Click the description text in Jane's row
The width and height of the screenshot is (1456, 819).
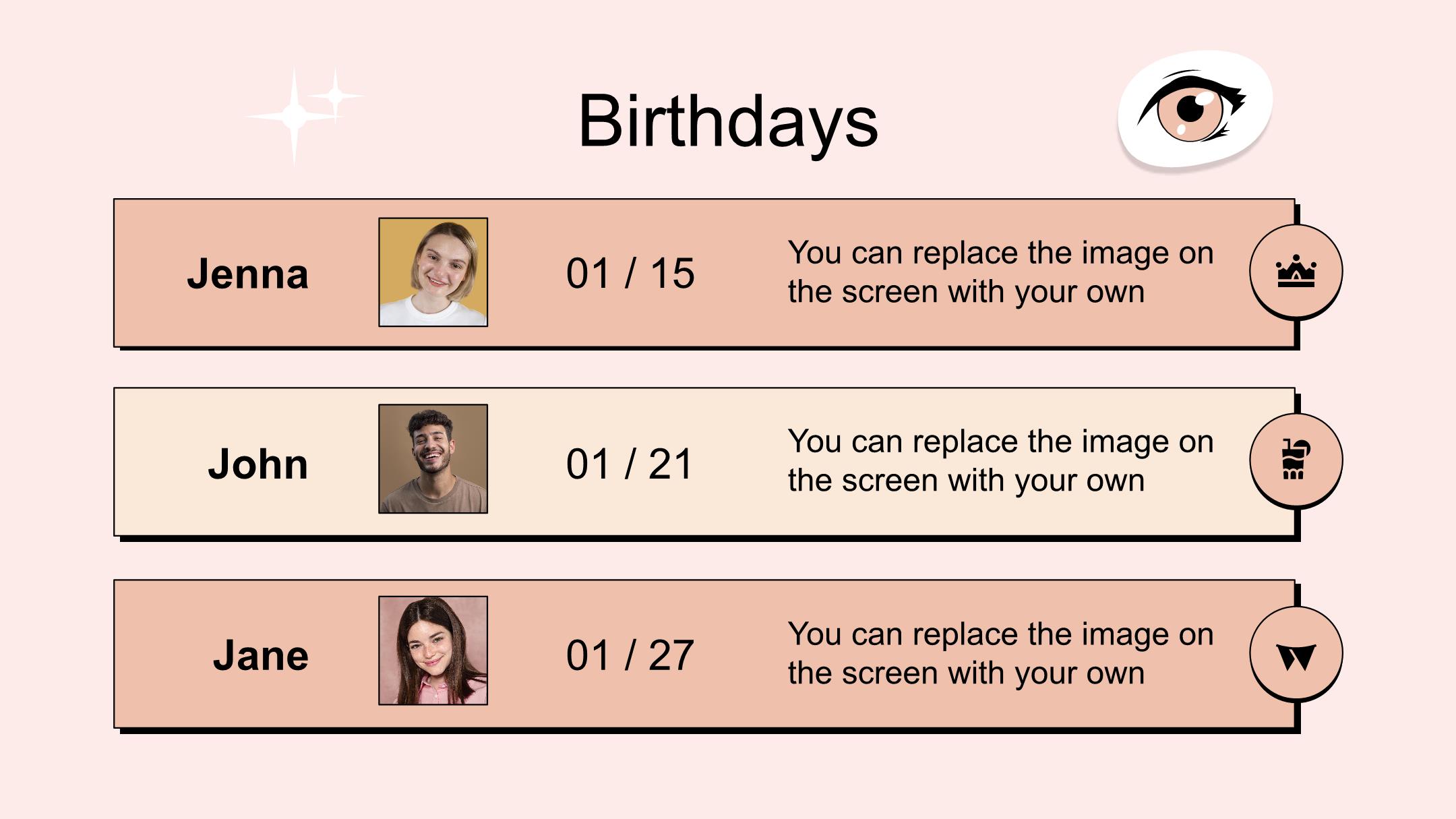(1001, 654)
